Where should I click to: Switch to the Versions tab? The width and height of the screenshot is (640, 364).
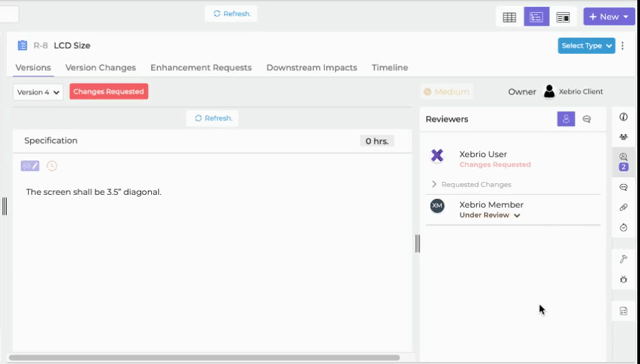point(33,68)
